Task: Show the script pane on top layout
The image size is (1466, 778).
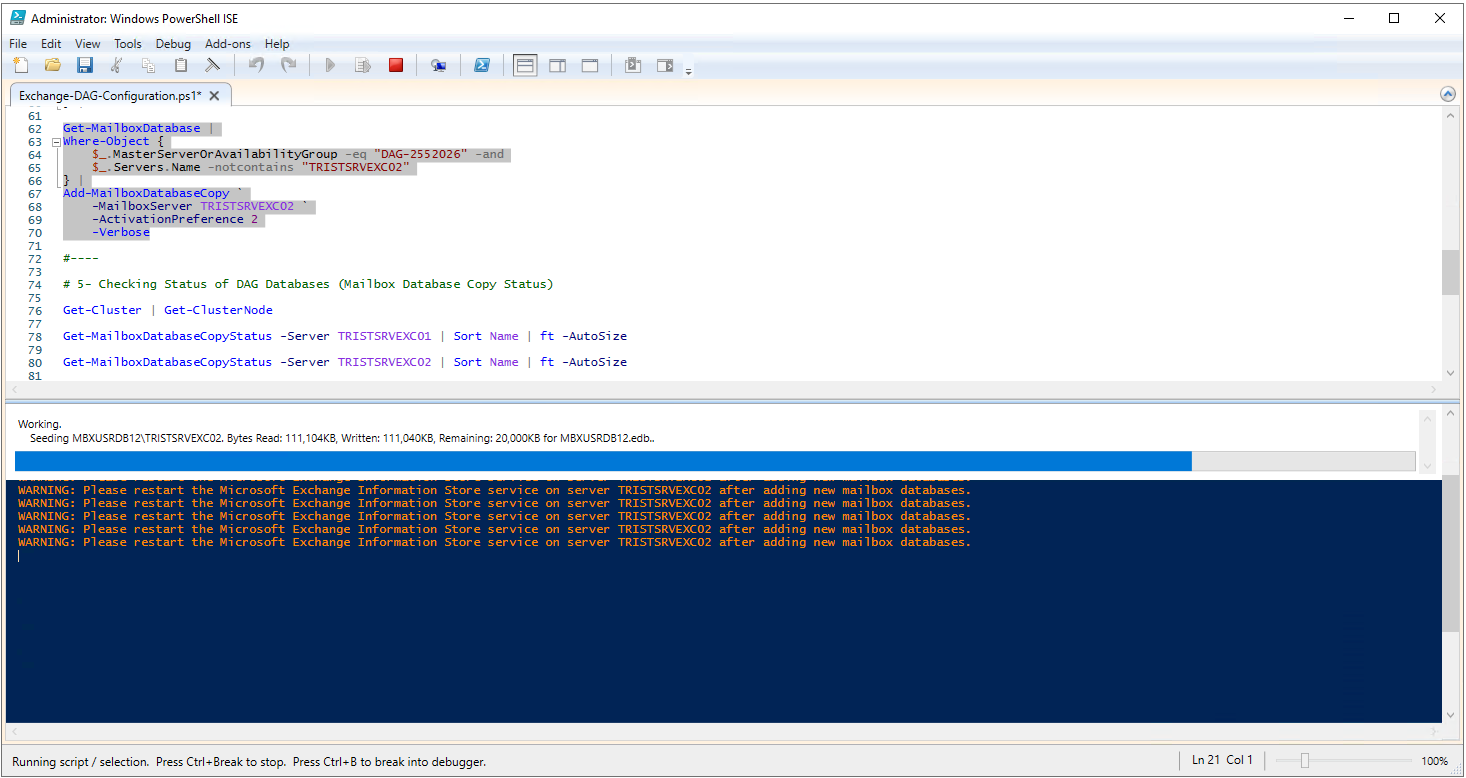Action: (x=525, y=66)
